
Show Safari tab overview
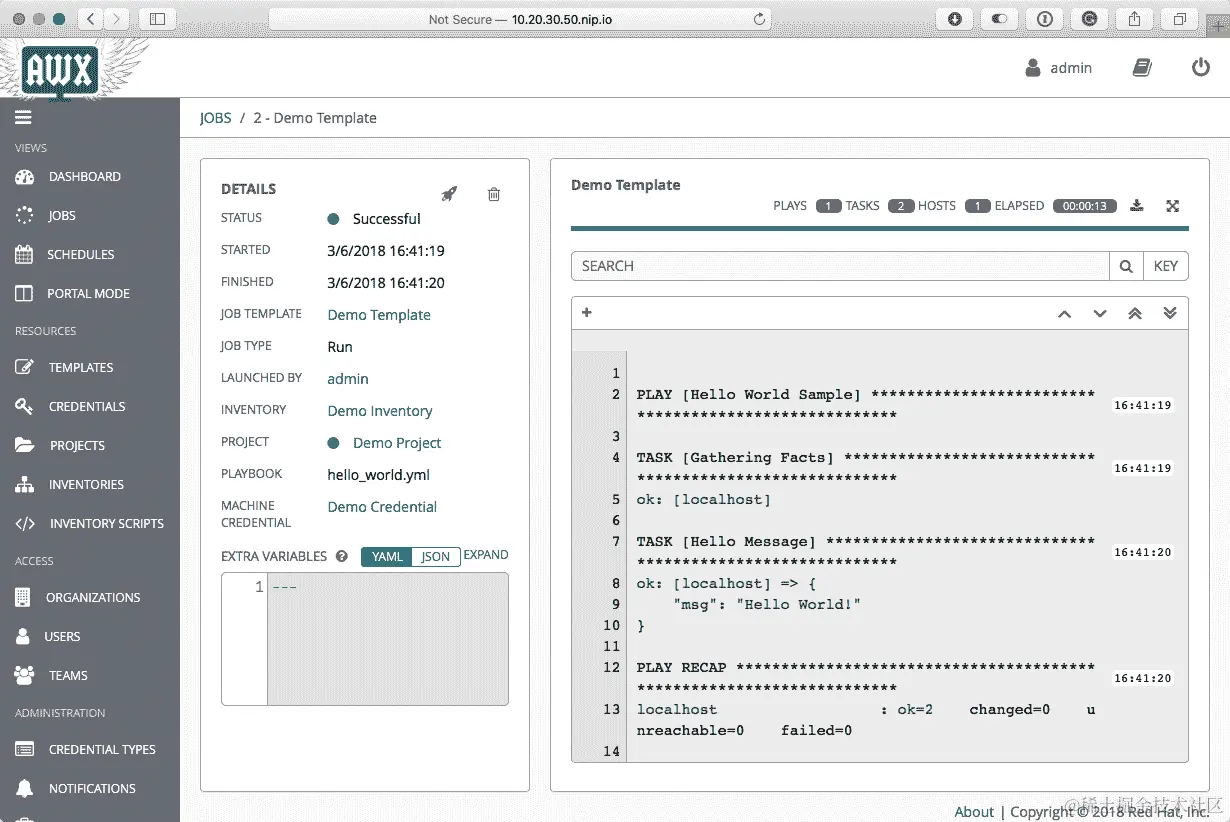(1180, 19)
